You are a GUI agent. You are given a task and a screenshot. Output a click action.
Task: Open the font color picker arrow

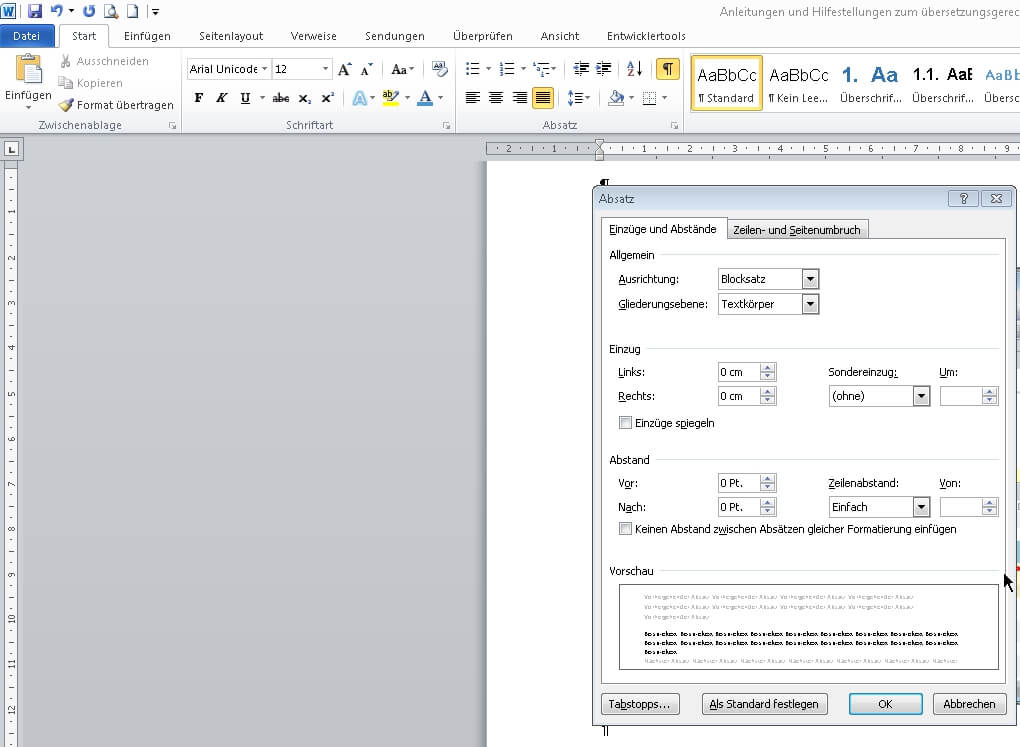pos(440,98)
